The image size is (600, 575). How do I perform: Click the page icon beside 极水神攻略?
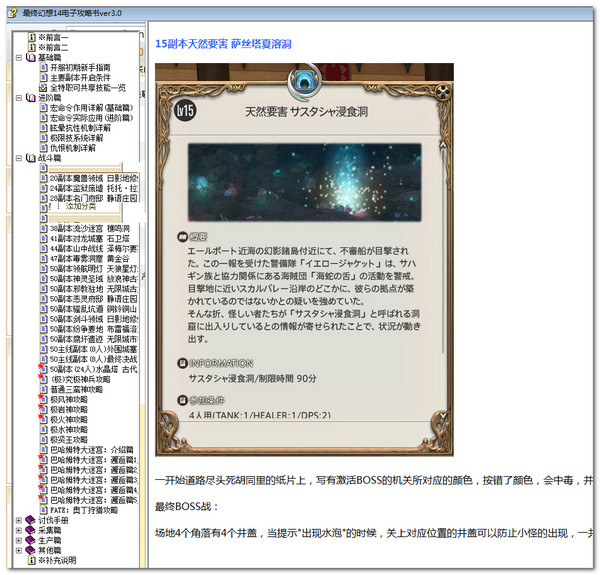click(x=44, y=429)
